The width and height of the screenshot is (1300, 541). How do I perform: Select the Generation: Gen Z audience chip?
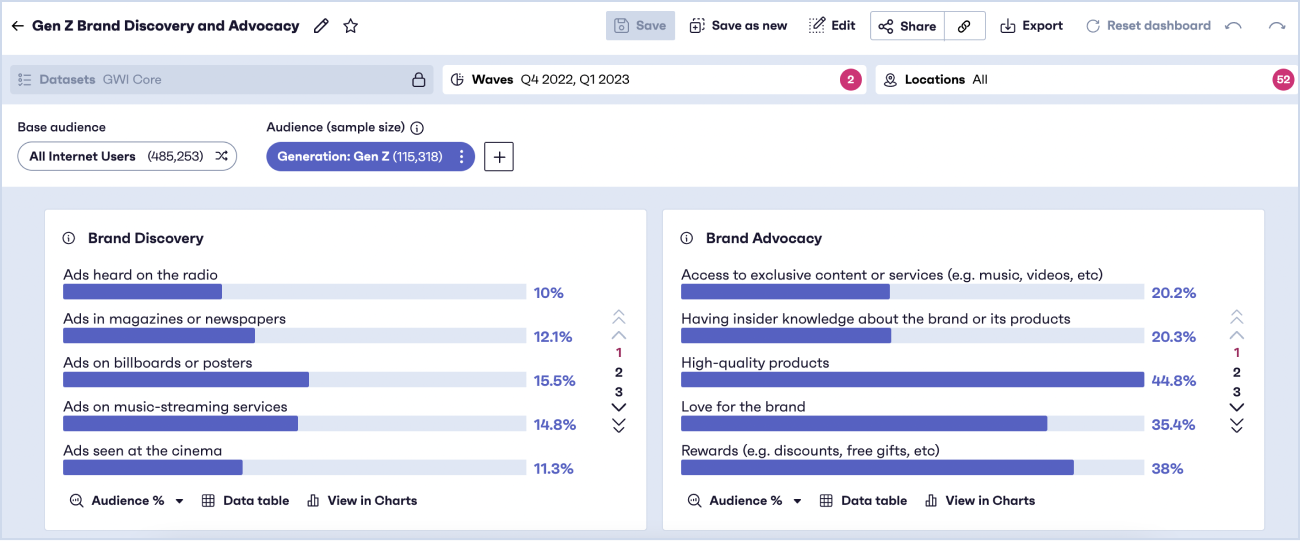point(370,156)
